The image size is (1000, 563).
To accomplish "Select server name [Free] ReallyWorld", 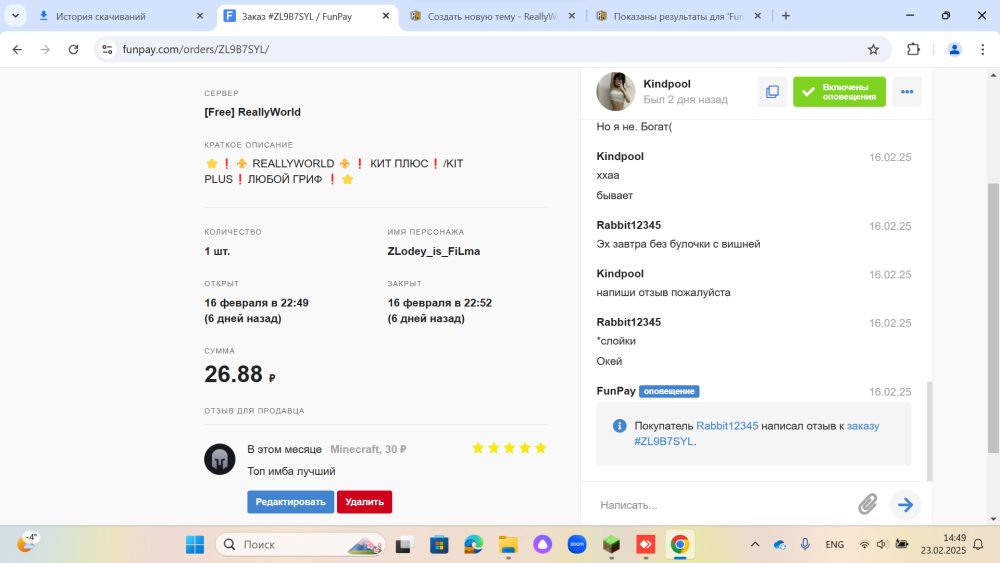I will coord(253,112).
